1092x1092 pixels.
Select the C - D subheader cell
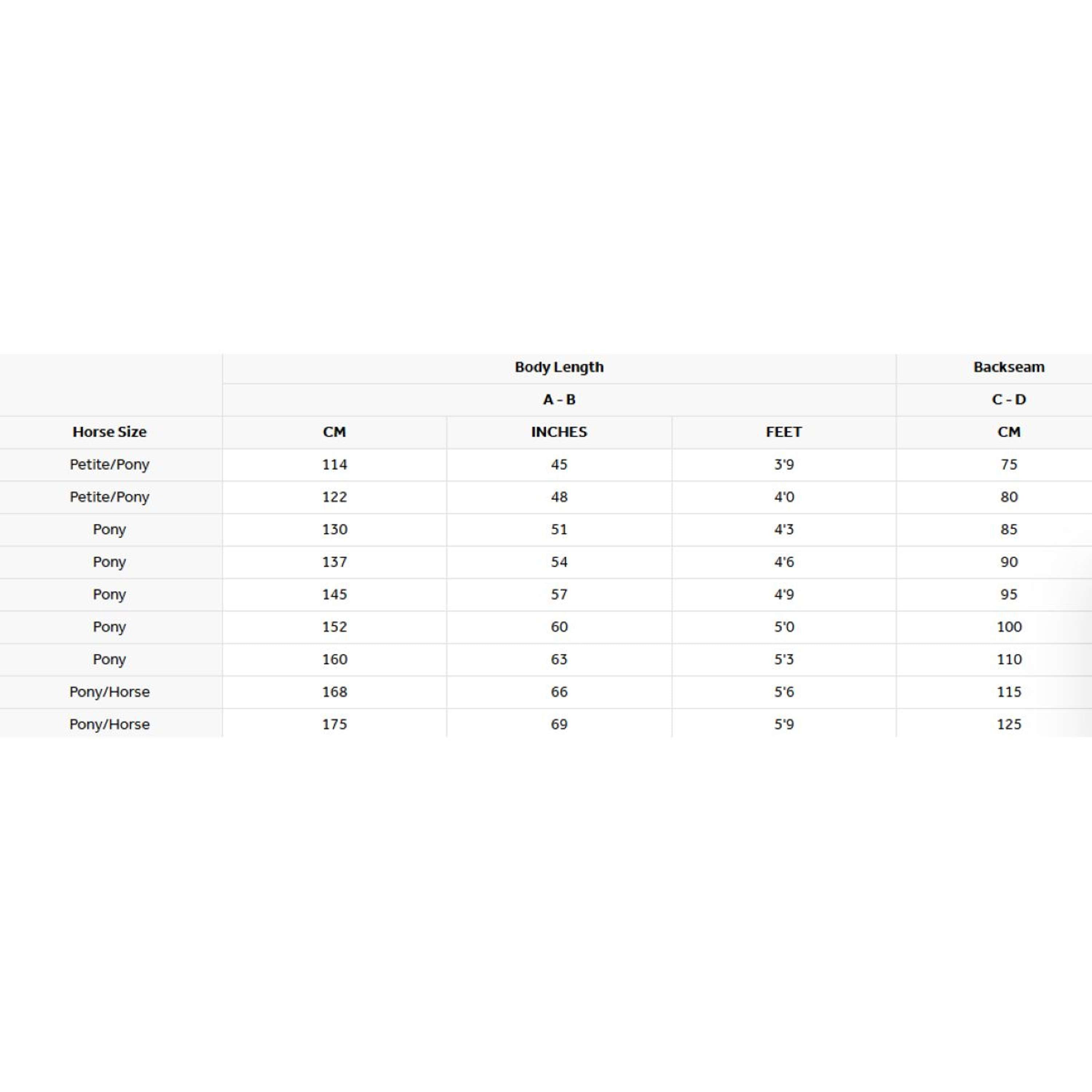click(x=1008, y=400)
